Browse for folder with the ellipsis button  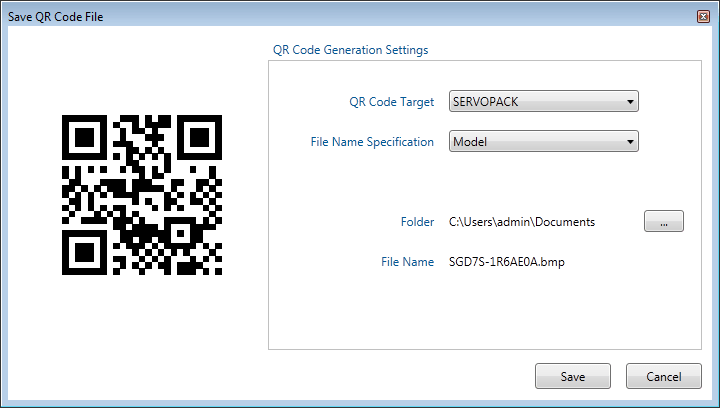coord(664,222)
